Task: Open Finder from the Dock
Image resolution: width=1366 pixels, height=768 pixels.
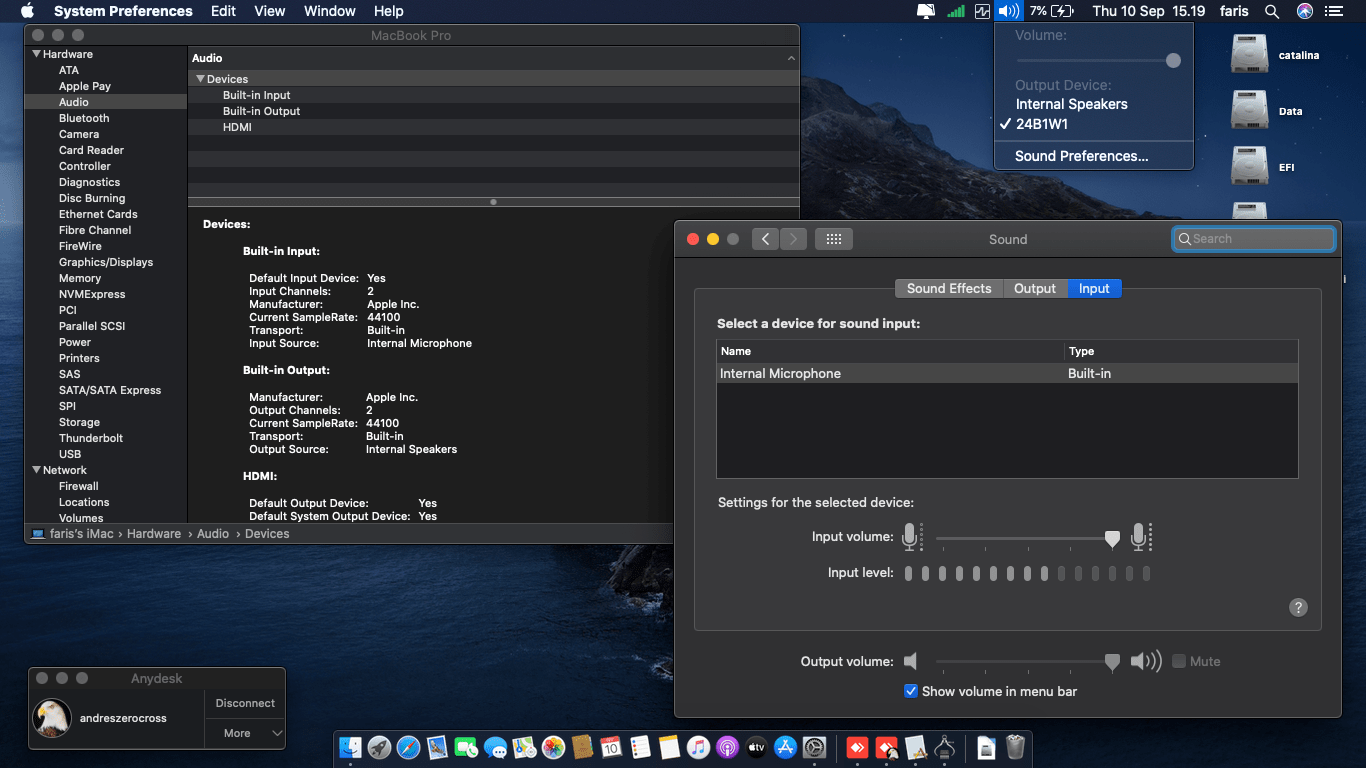Action: [x=350, y=747]
